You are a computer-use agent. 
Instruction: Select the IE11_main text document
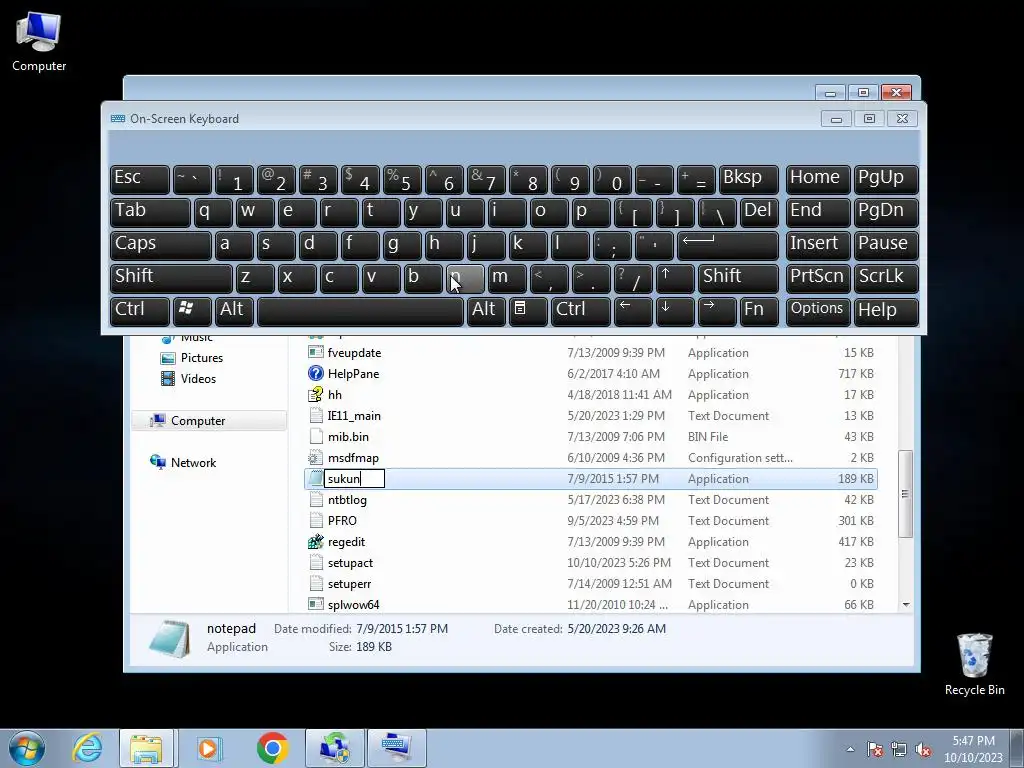point(354,416)
